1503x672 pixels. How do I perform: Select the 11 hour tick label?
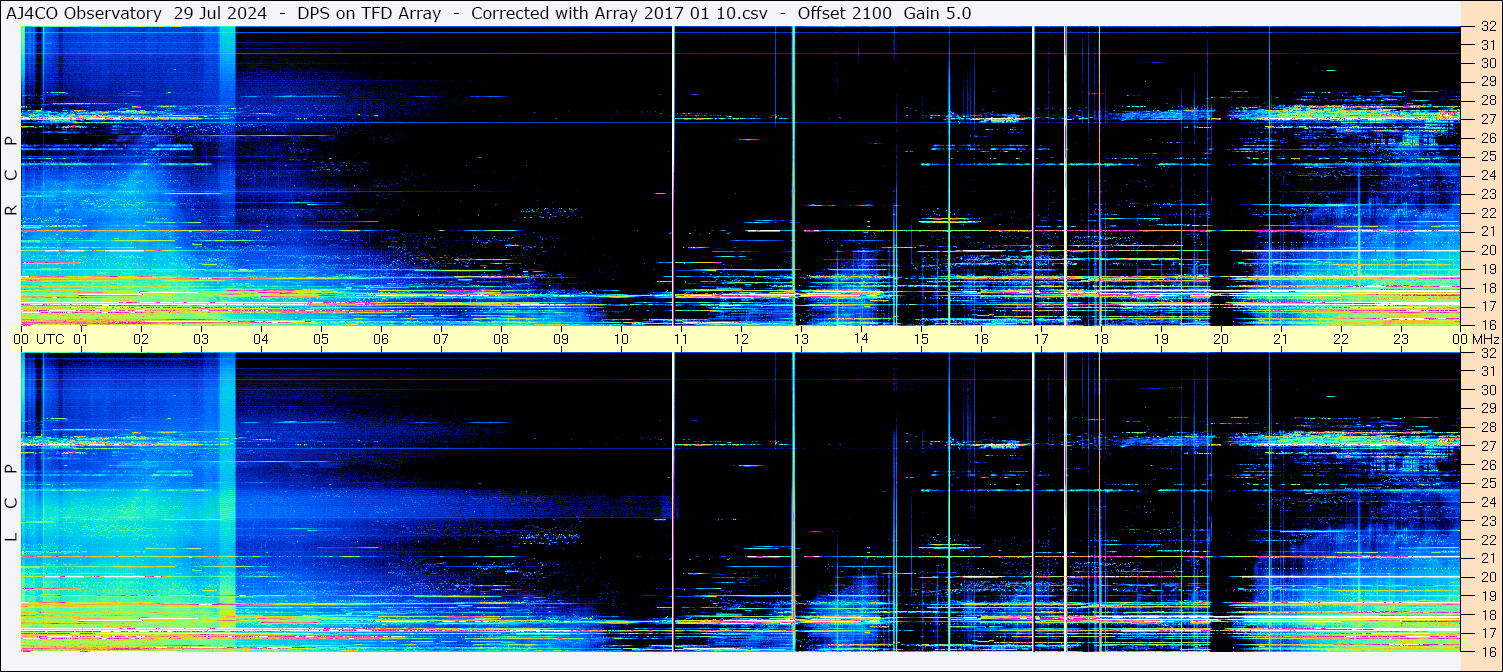(x=681, y=339)
